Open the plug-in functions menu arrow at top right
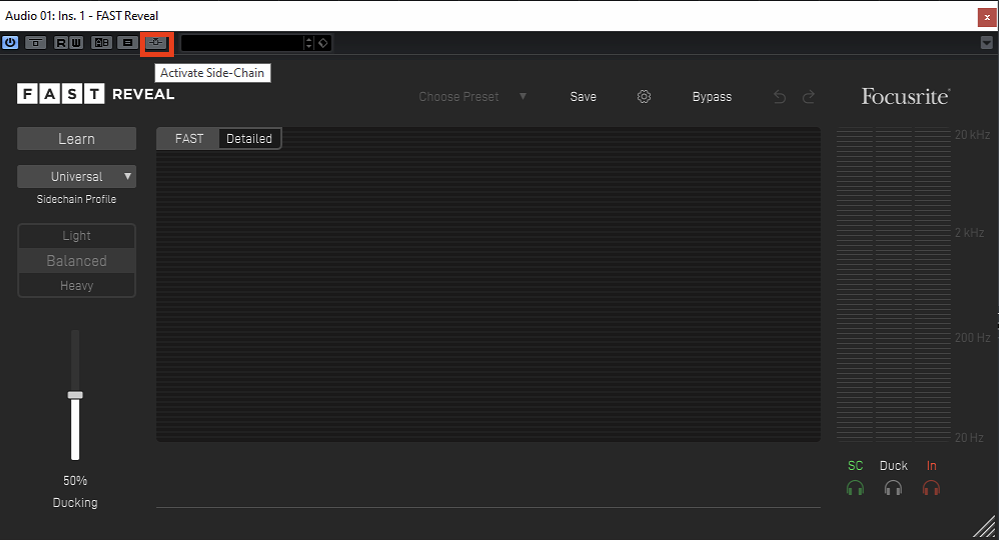999x540 pixels. pyautogui.click(x=986, y=43)
